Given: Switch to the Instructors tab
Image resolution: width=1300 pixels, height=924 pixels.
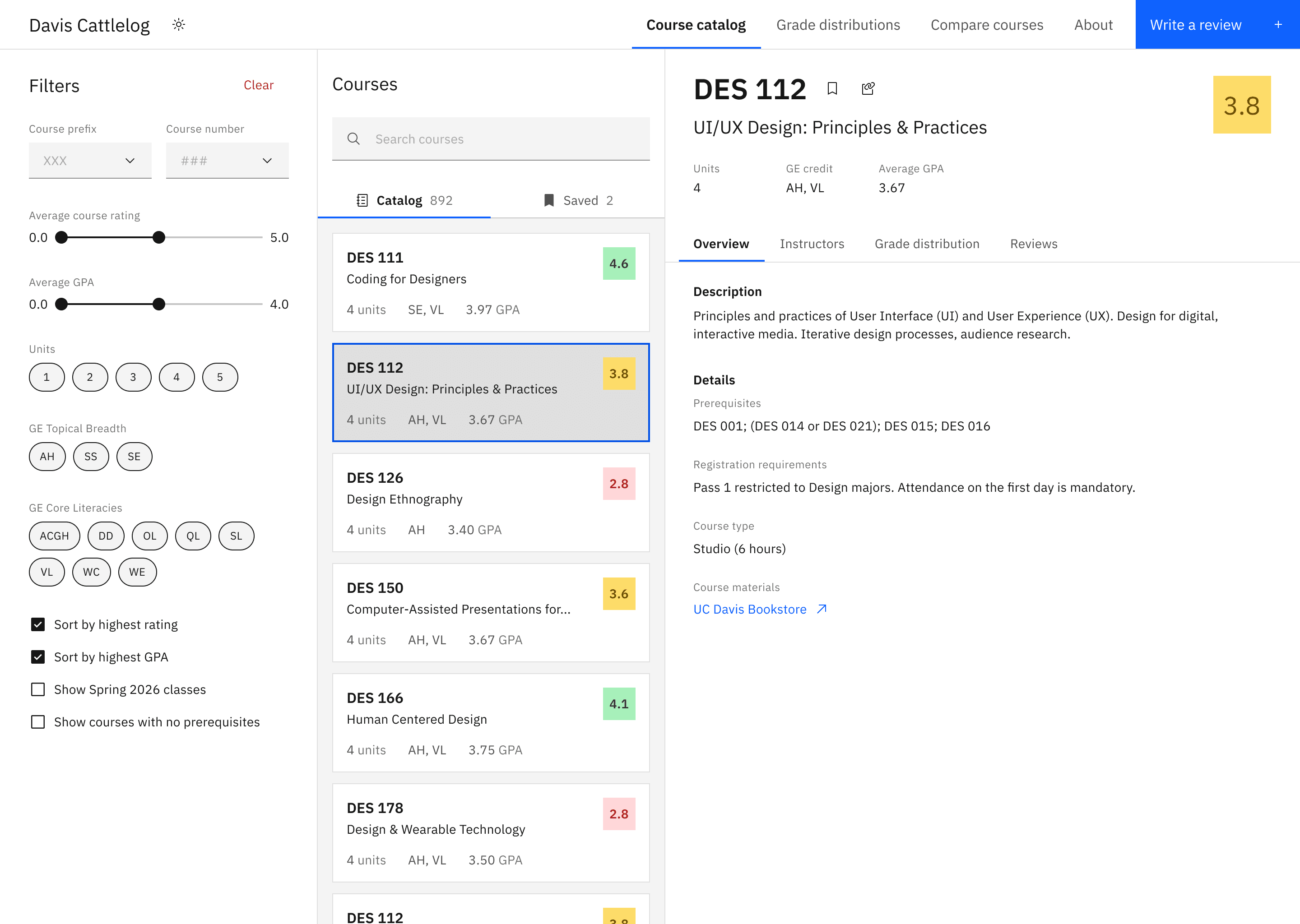Looking at the screenshot, I should 812,244.
